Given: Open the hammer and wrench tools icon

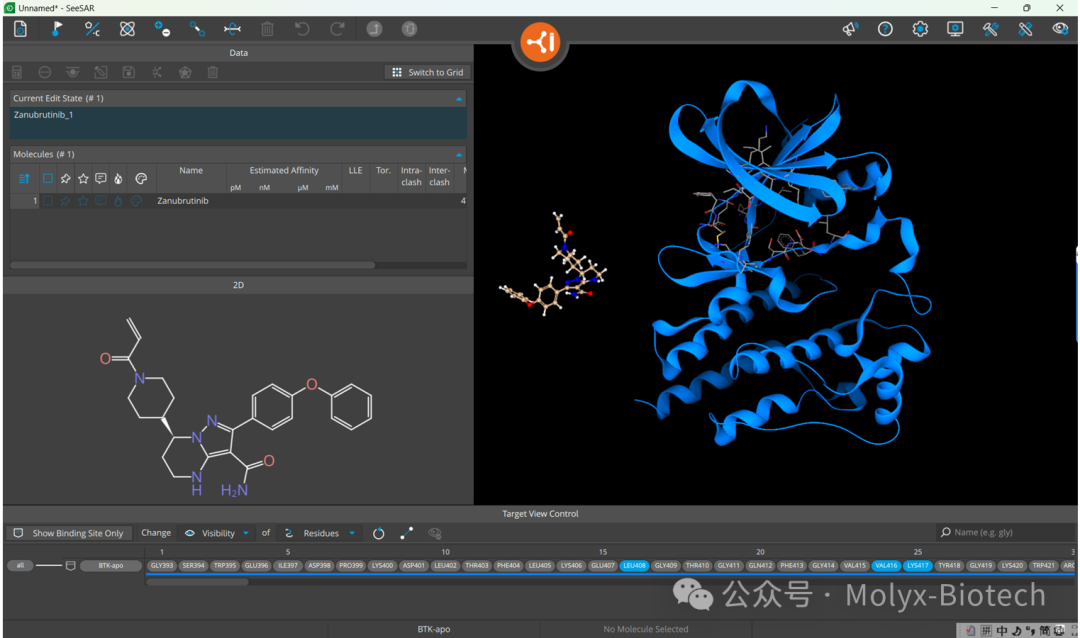Looking at the screenshot, I should tap(990, 29).
